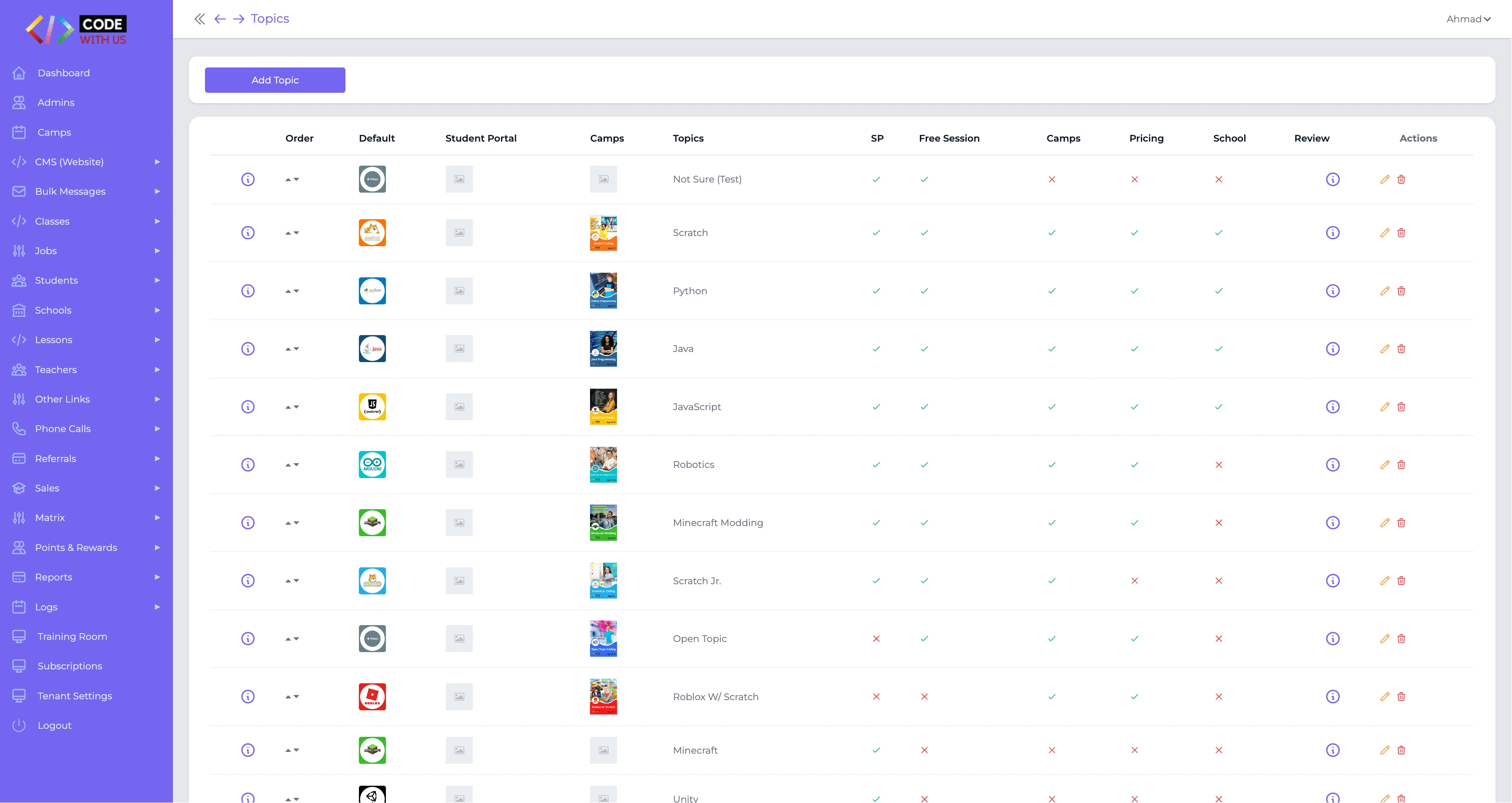Open review info icon for Python row
Screen dimensions: 1512x803
click(1332, 291)
